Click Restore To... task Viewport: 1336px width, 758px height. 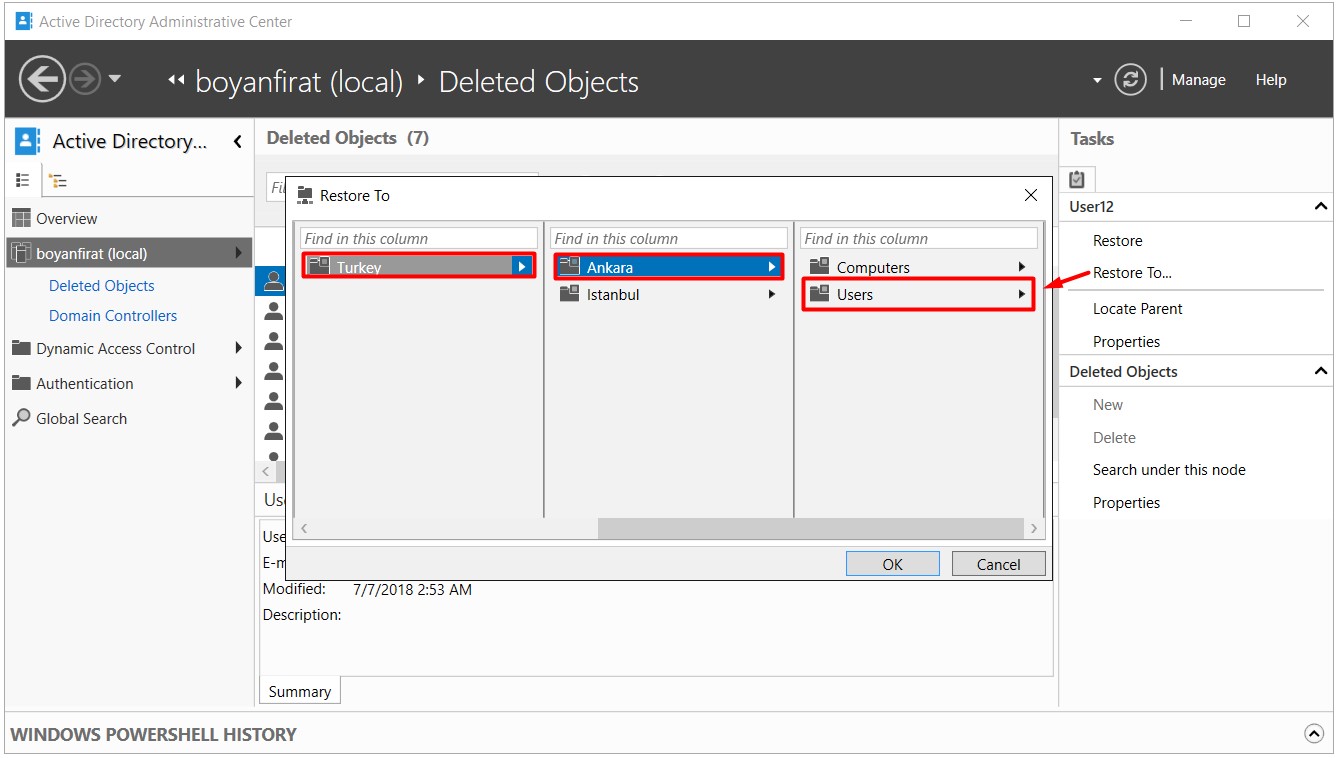(x=1132, y=273)
